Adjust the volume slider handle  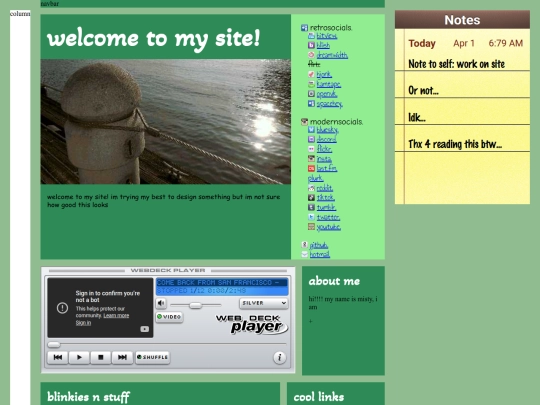195,305
